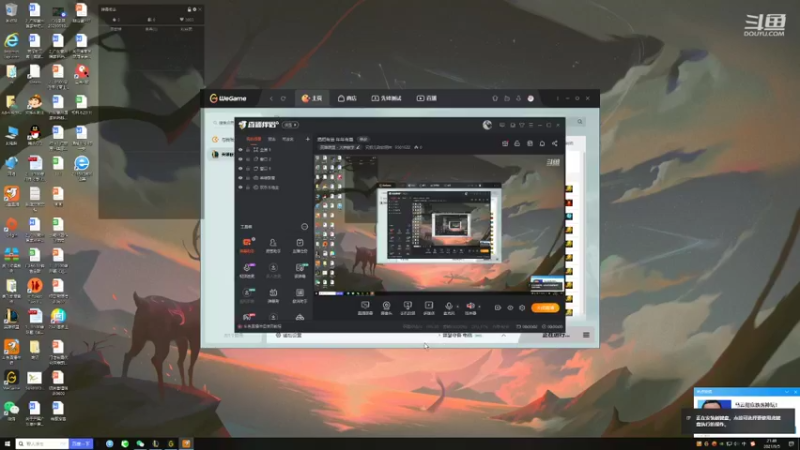Open the dropdown beside the streaming companion logo
The image size is (800, 450).
coord(290,125)
